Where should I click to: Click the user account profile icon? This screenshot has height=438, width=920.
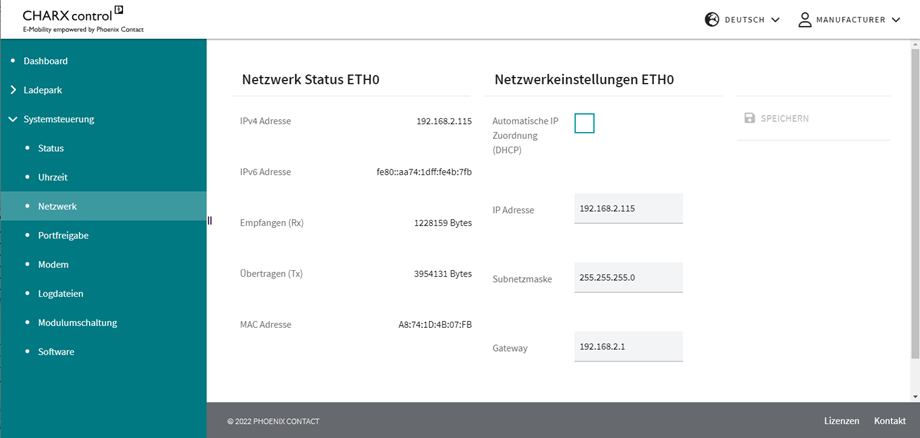(805, 19)
